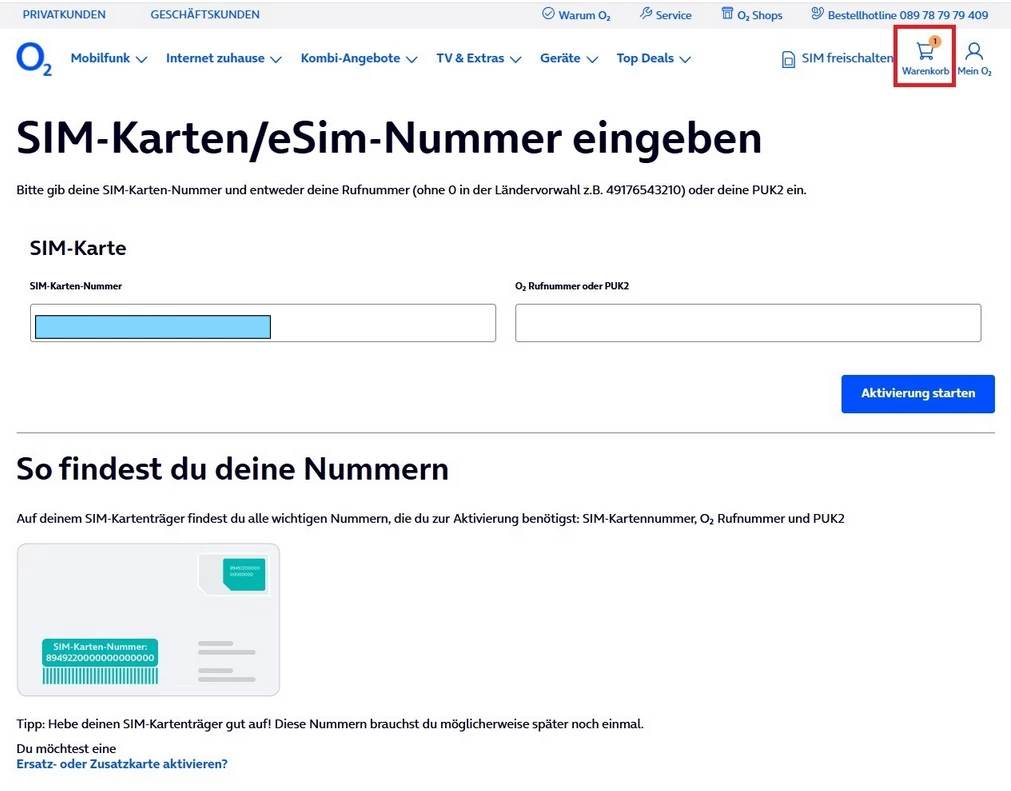Click the Du möchtest eine text
Screen dimensions: 1011x791
click(66, 748)
